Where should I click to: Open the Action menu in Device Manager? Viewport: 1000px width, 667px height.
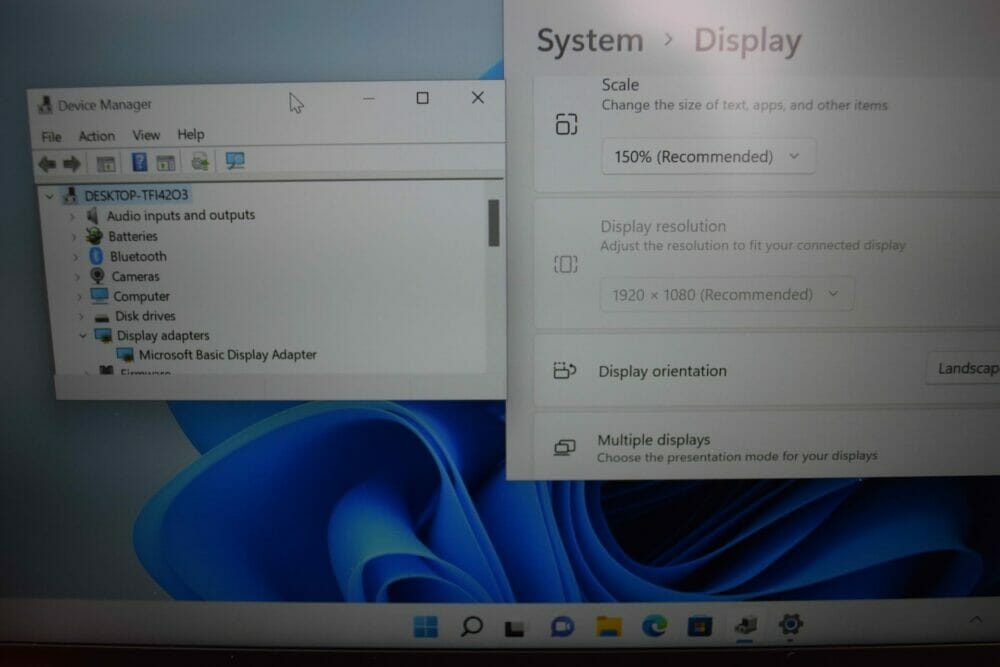tap(97, 136)
